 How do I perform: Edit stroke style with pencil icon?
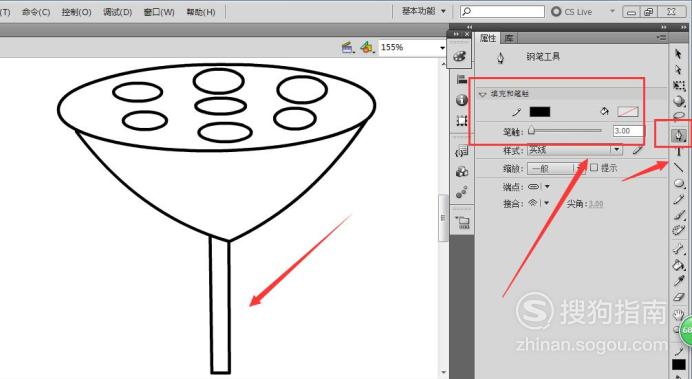tap(637, 150)
